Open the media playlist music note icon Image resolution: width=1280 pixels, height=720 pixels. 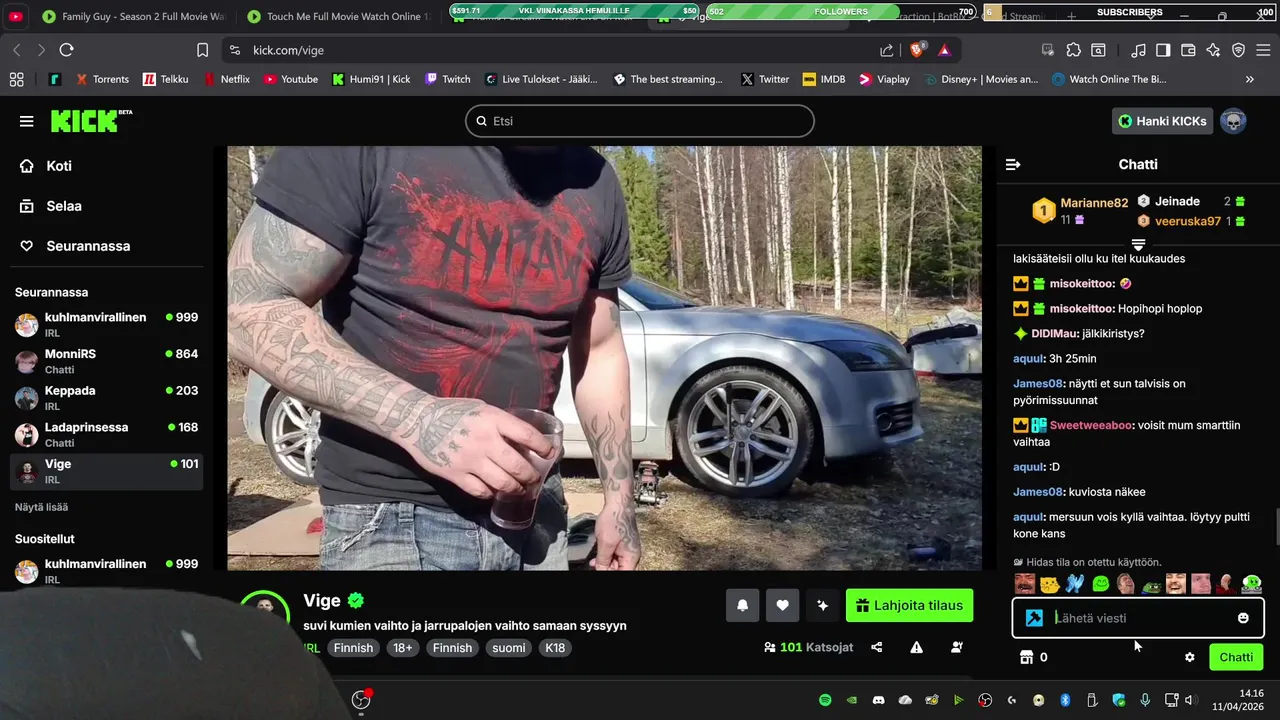click(x=1138, y=50)
